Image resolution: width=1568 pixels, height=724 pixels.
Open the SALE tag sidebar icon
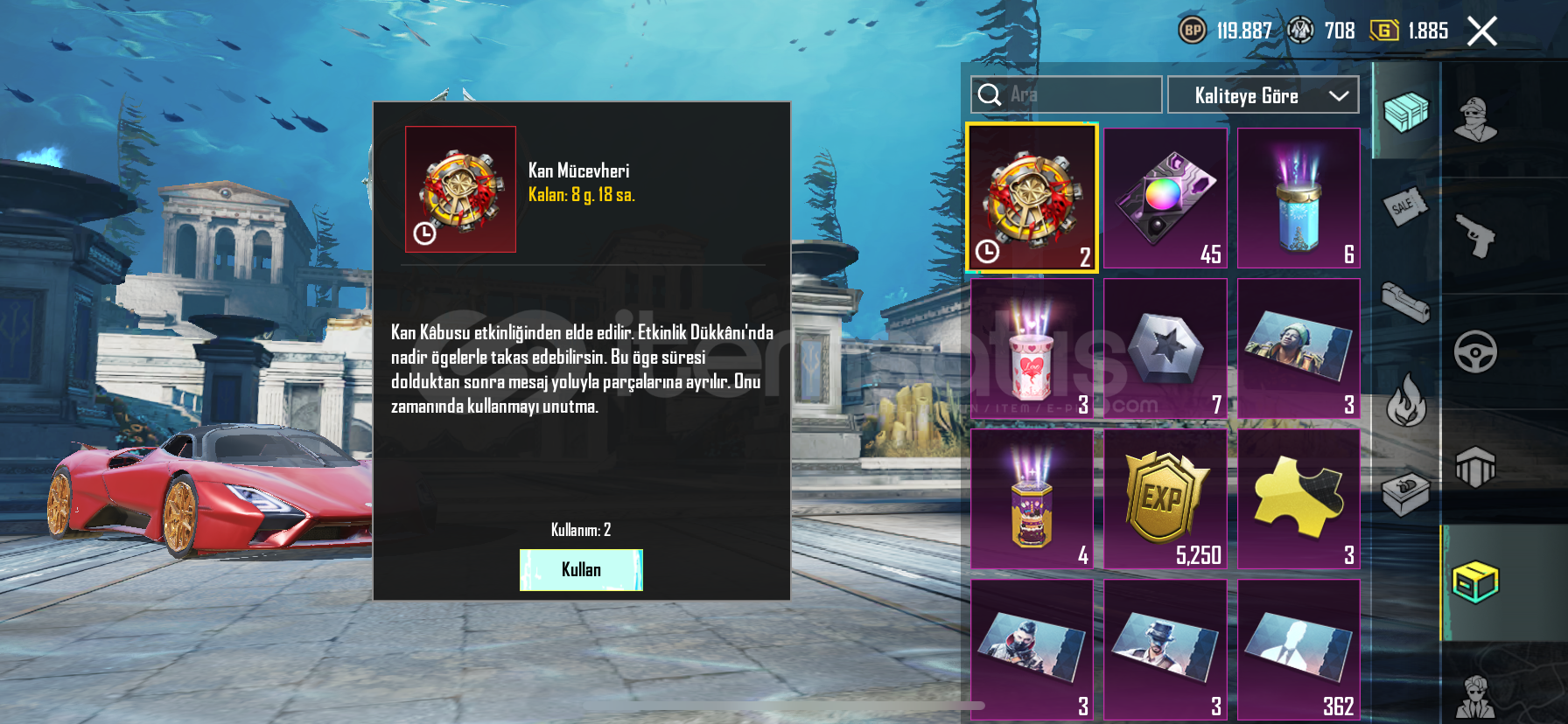pos(1404,208)
